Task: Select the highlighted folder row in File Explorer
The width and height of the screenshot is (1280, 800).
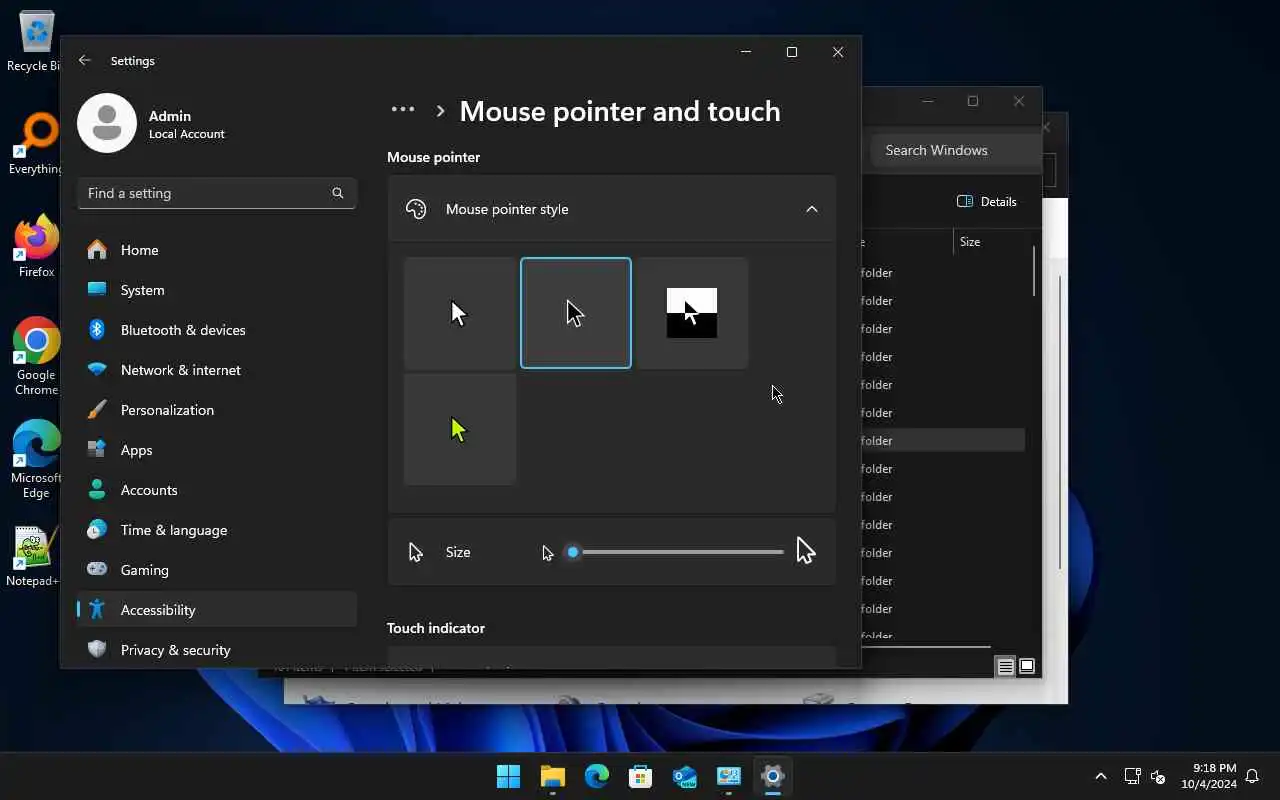Action: [x=943, y=440]
